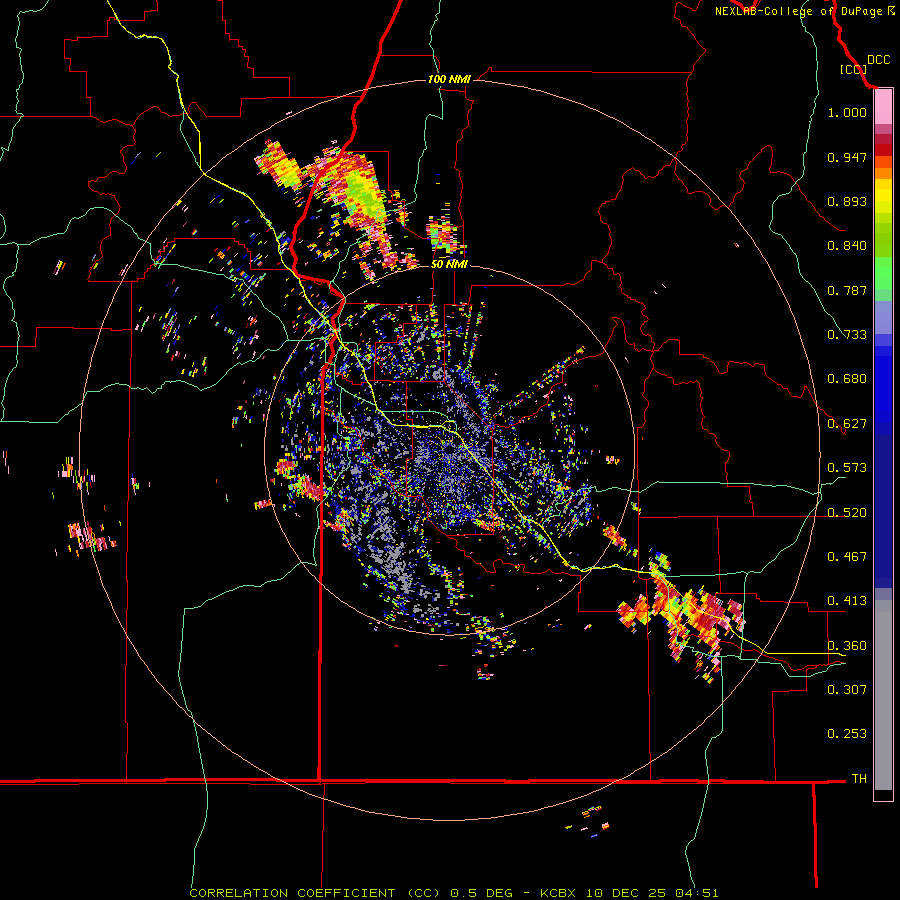Click the 0.307 legend value

click(x=847, y=689)
